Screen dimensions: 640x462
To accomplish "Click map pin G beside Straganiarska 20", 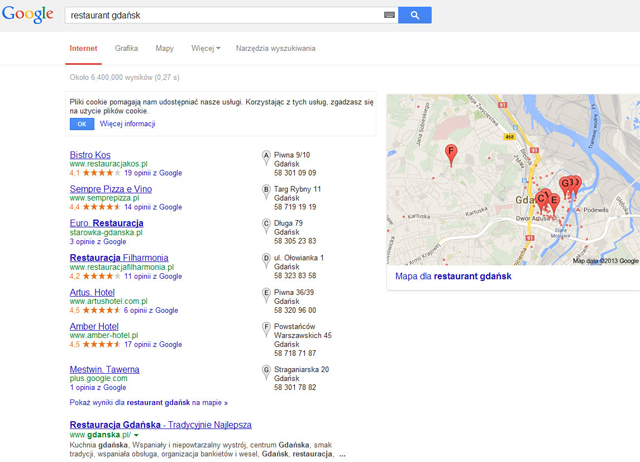I will pyautogui.click(x=266, y=373).
